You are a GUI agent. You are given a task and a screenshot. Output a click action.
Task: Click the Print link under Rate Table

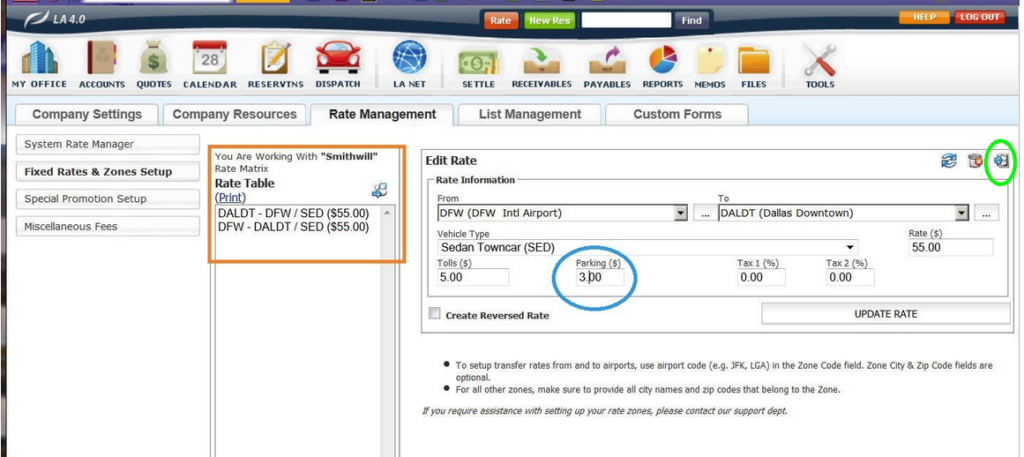(x=230, y=197)
